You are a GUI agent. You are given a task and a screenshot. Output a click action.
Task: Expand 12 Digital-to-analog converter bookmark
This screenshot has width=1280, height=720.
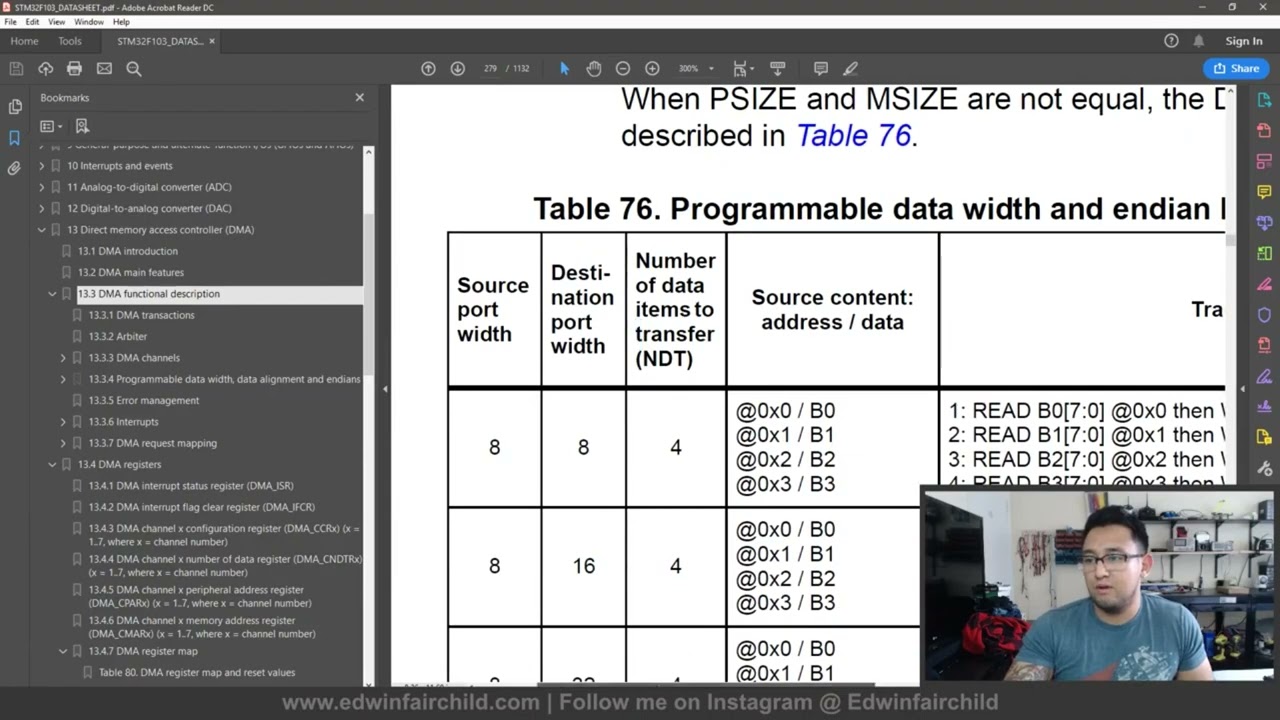(41, 208)
